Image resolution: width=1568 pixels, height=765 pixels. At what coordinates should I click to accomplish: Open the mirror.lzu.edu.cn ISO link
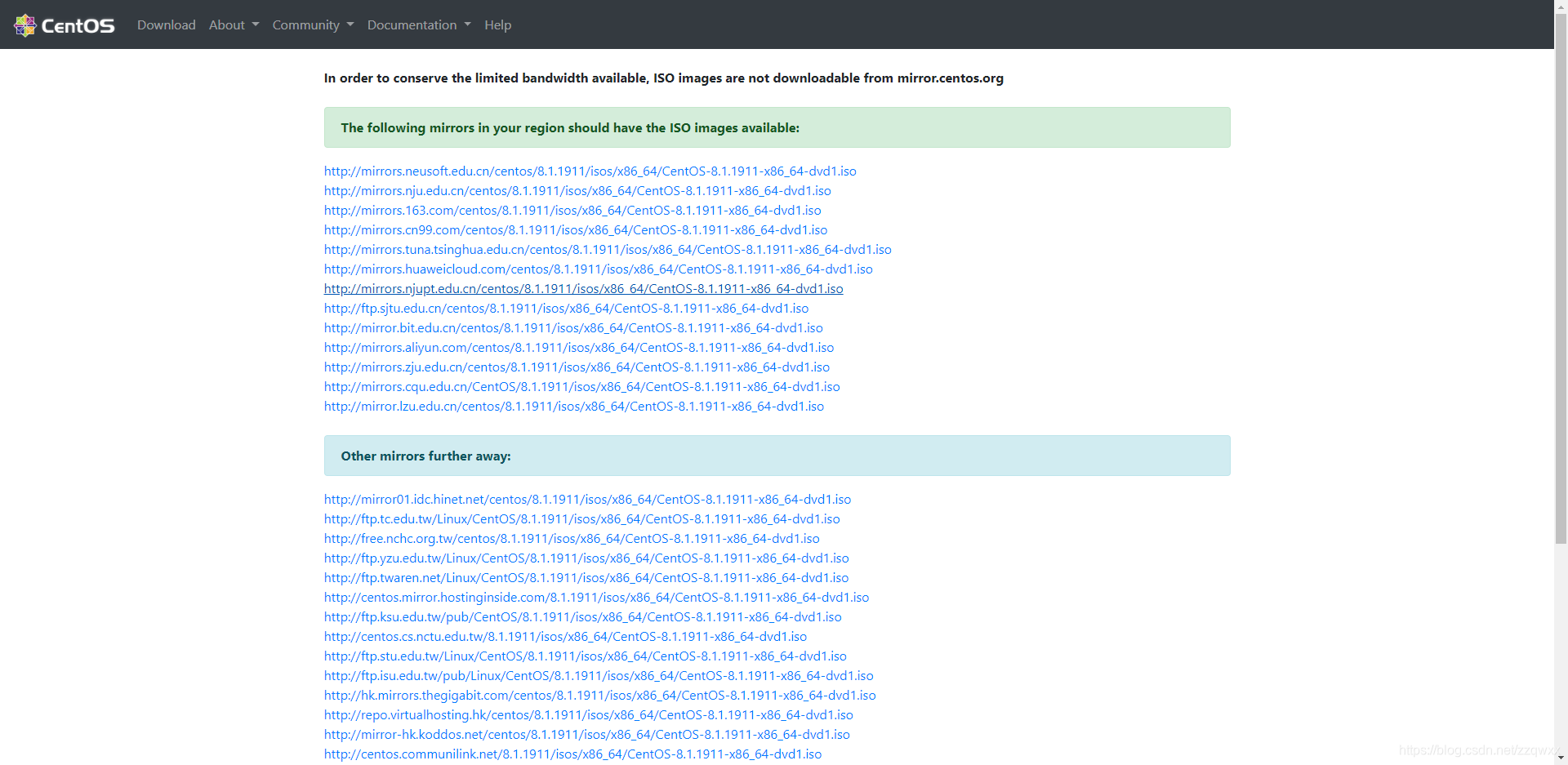(x=574, y=407)
